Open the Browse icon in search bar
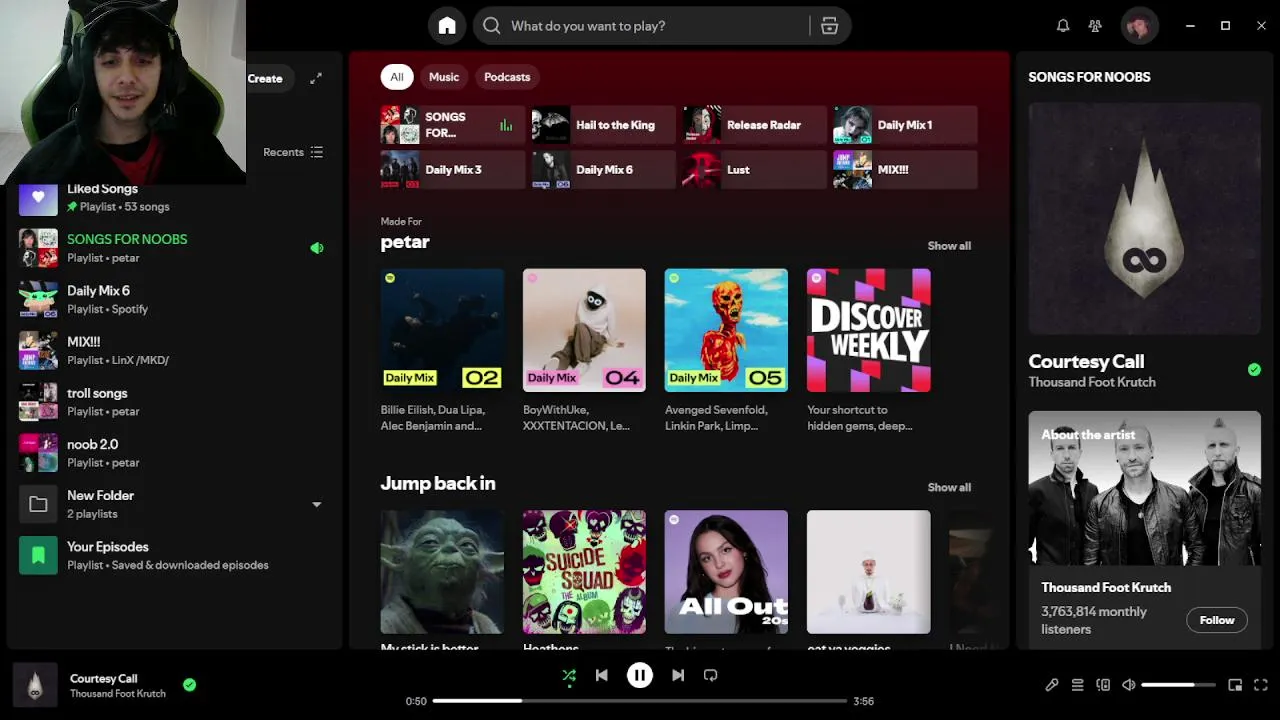1280x720 pixels. 829,26
